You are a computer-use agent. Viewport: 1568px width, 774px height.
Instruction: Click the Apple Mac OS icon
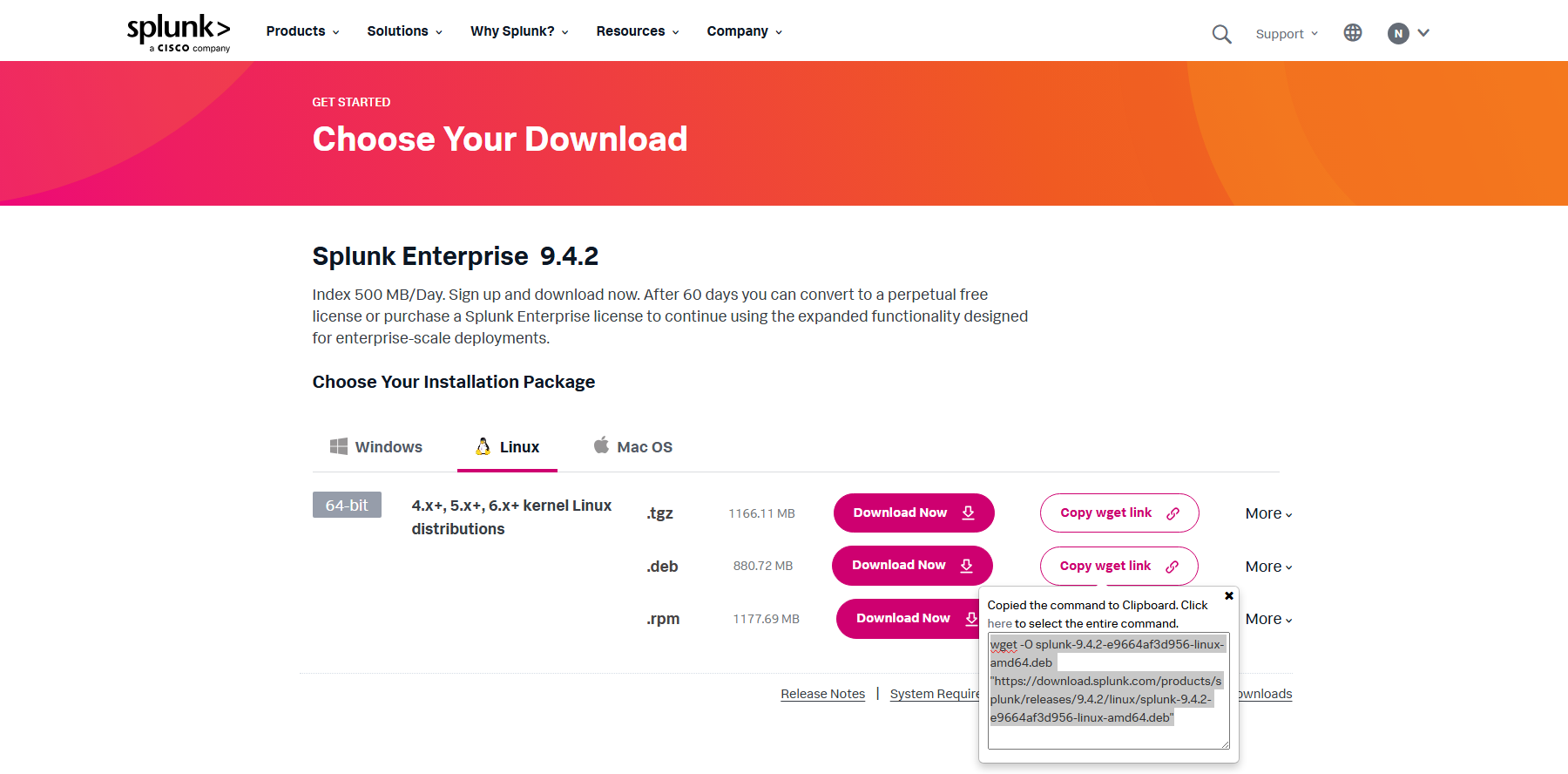[x=601, y=445]
